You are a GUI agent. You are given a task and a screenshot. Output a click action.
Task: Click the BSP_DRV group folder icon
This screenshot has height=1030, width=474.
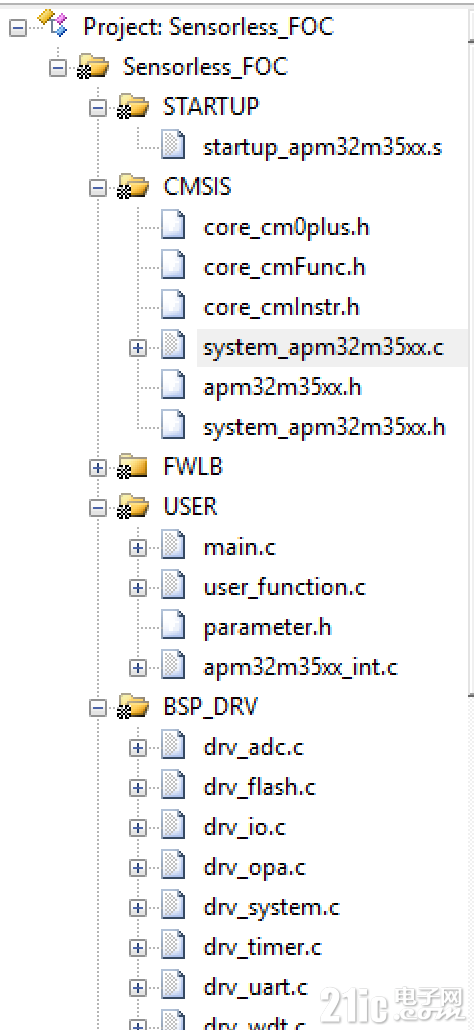coord(132,706)
